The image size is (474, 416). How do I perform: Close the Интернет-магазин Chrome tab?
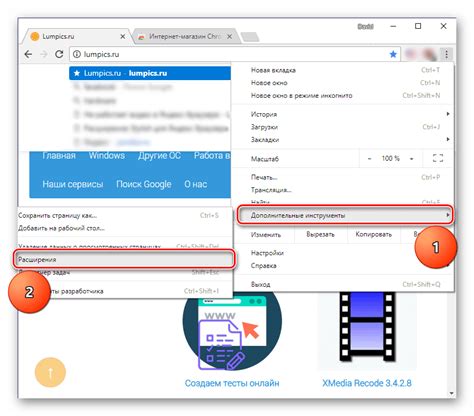tap(230, 36)
